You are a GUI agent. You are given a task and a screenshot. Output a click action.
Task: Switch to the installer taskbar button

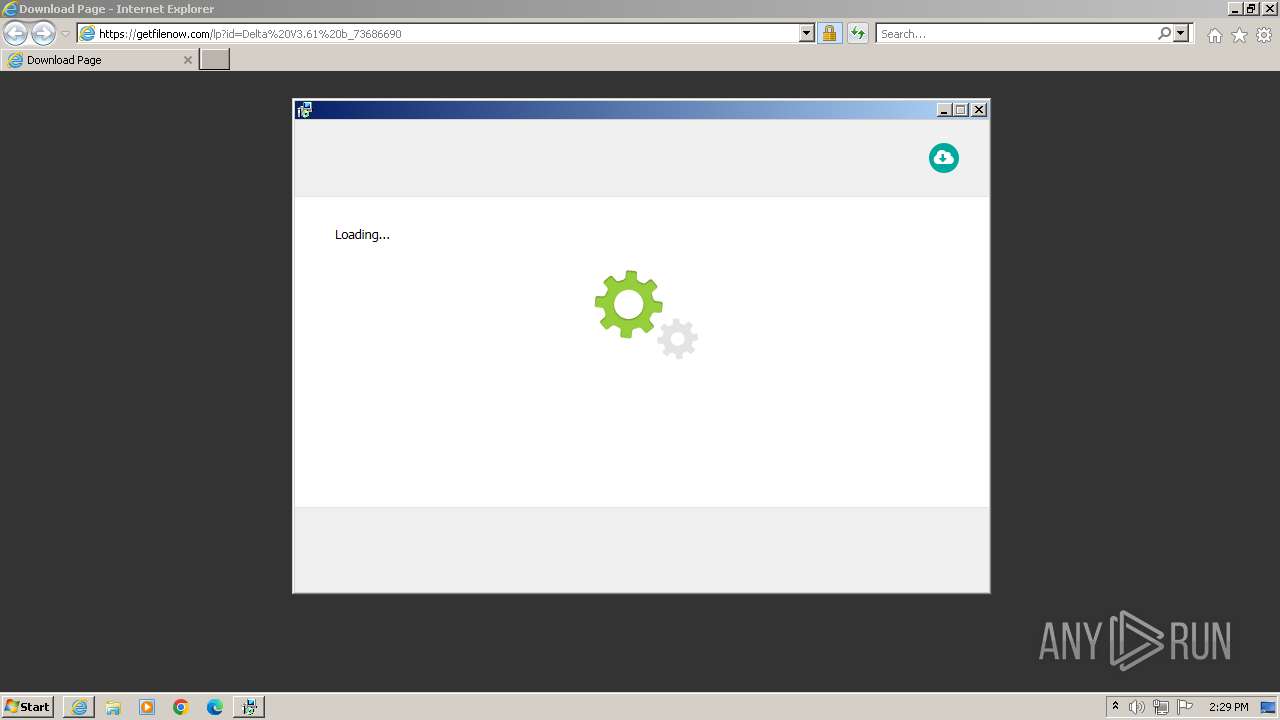(x=249, y=707)
